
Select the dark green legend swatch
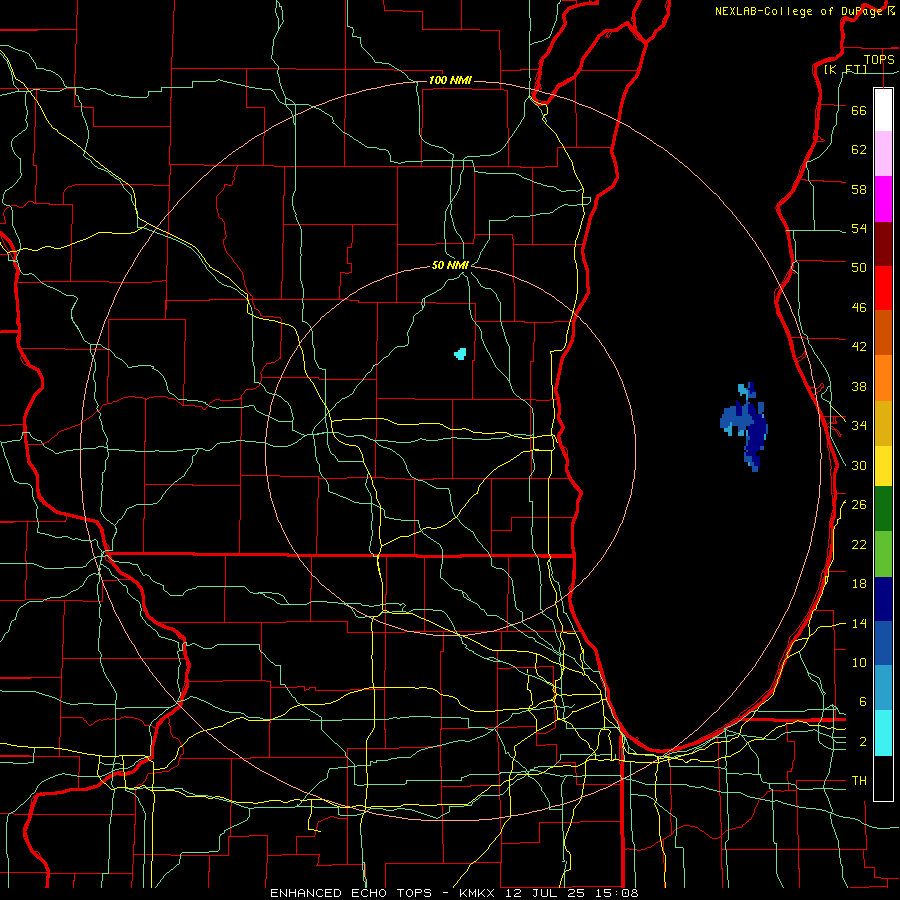click(x=883, y=509)
